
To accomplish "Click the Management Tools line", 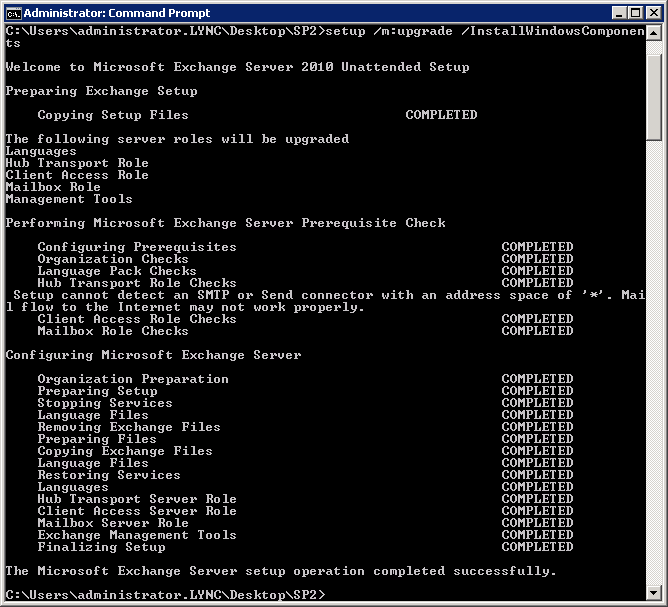I will pos(69,199).
